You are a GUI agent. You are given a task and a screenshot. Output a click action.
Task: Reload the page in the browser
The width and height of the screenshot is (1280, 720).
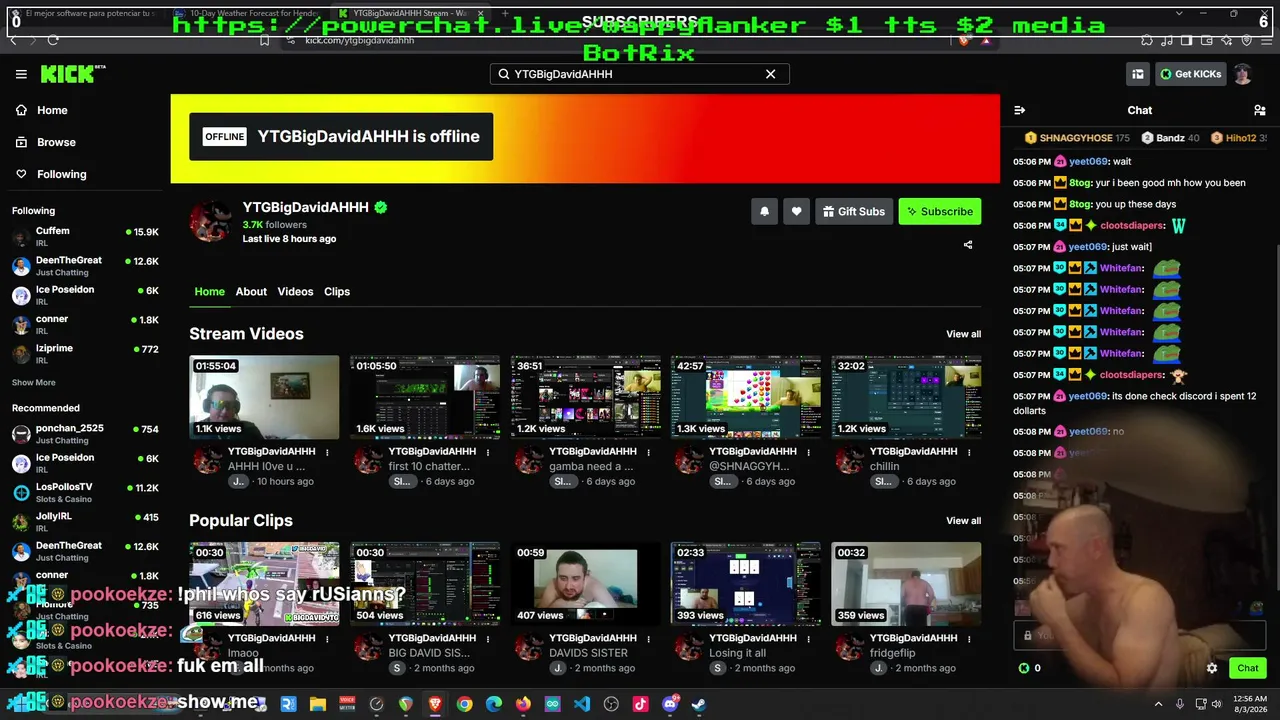(x=53, y=40)
